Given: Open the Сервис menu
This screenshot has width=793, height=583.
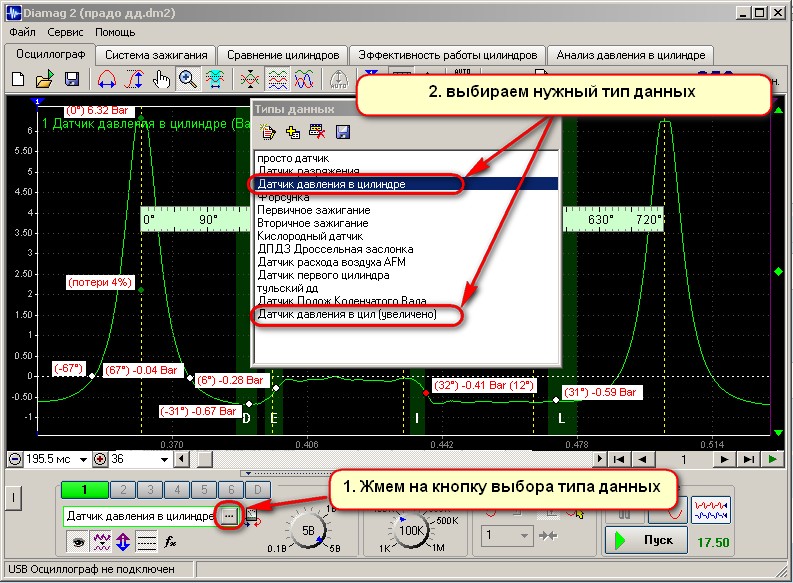Looking at the screenshot, I should click(x=65, y=32).
